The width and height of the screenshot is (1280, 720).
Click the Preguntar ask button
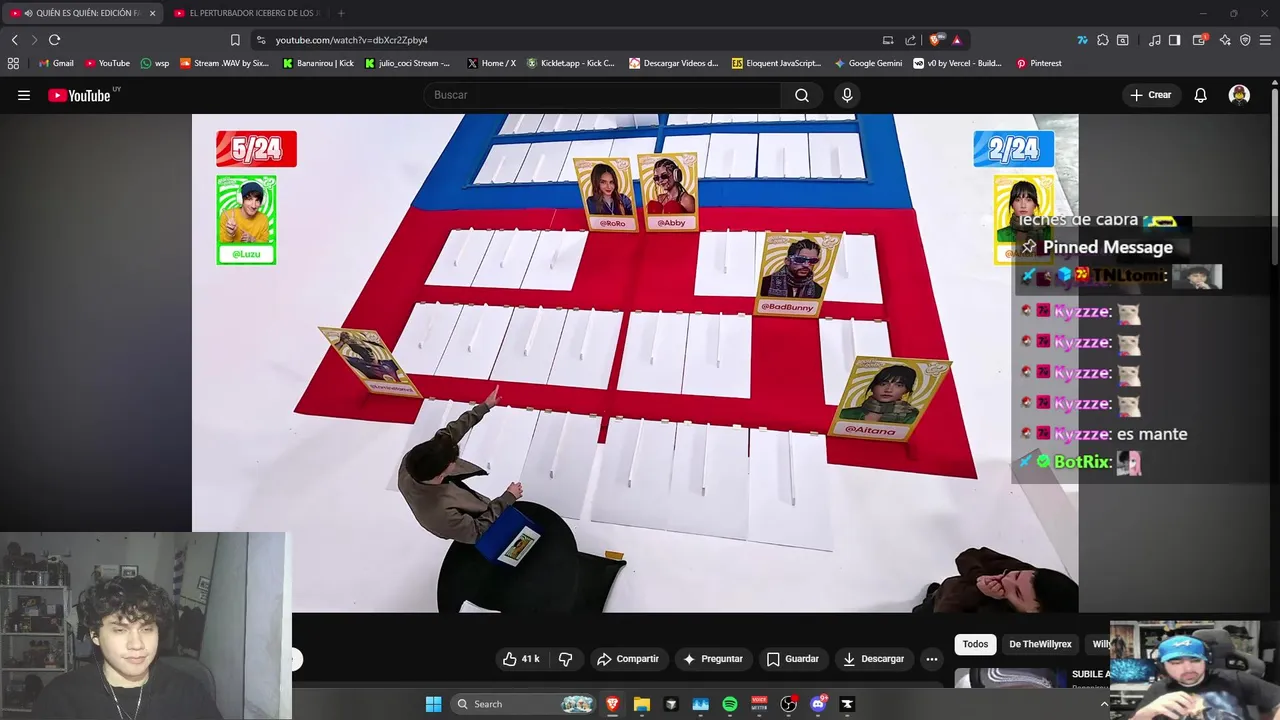713,659
